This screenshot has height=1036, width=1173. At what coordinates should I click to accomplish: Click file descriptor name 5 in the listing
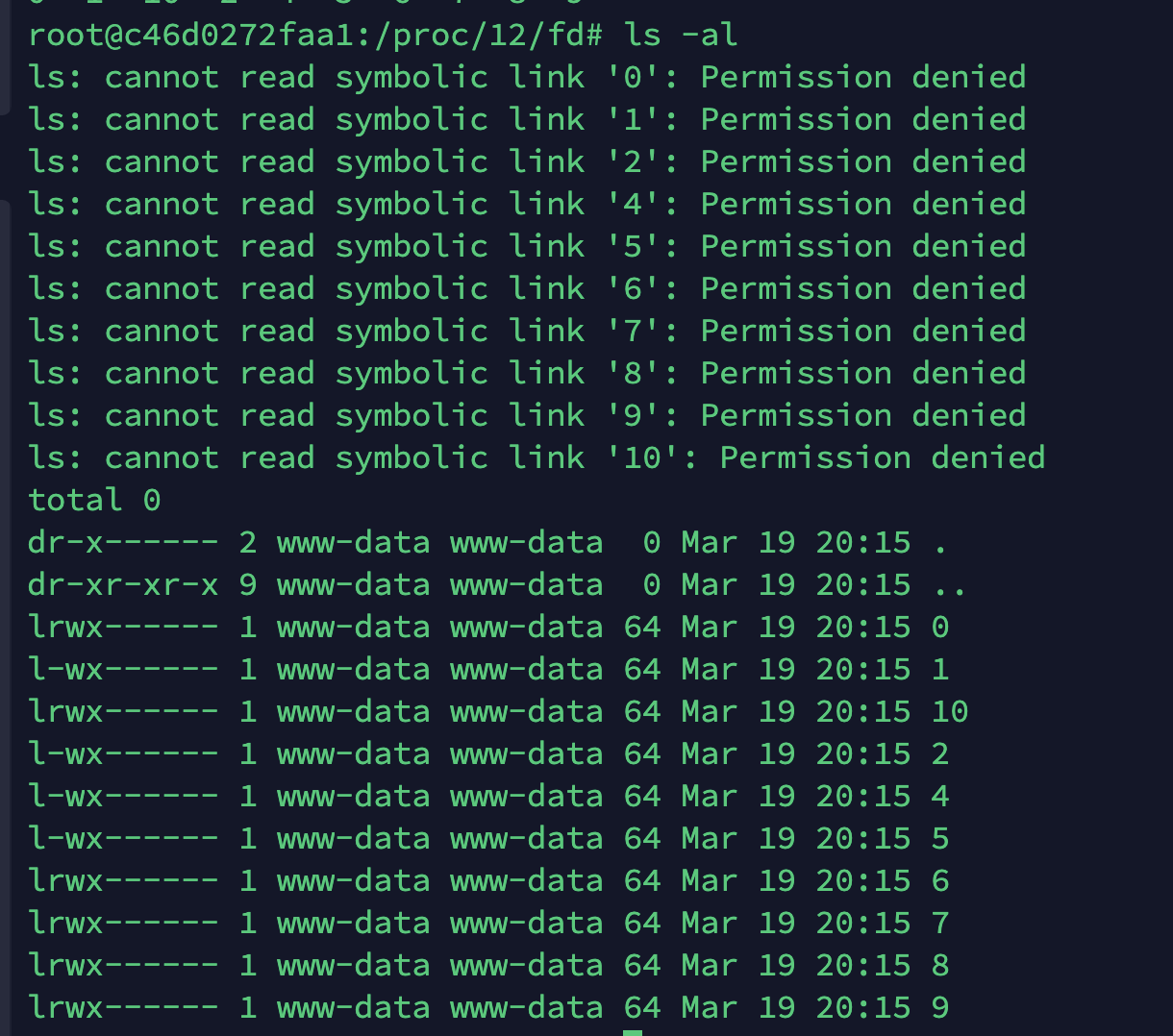(940, 839)
